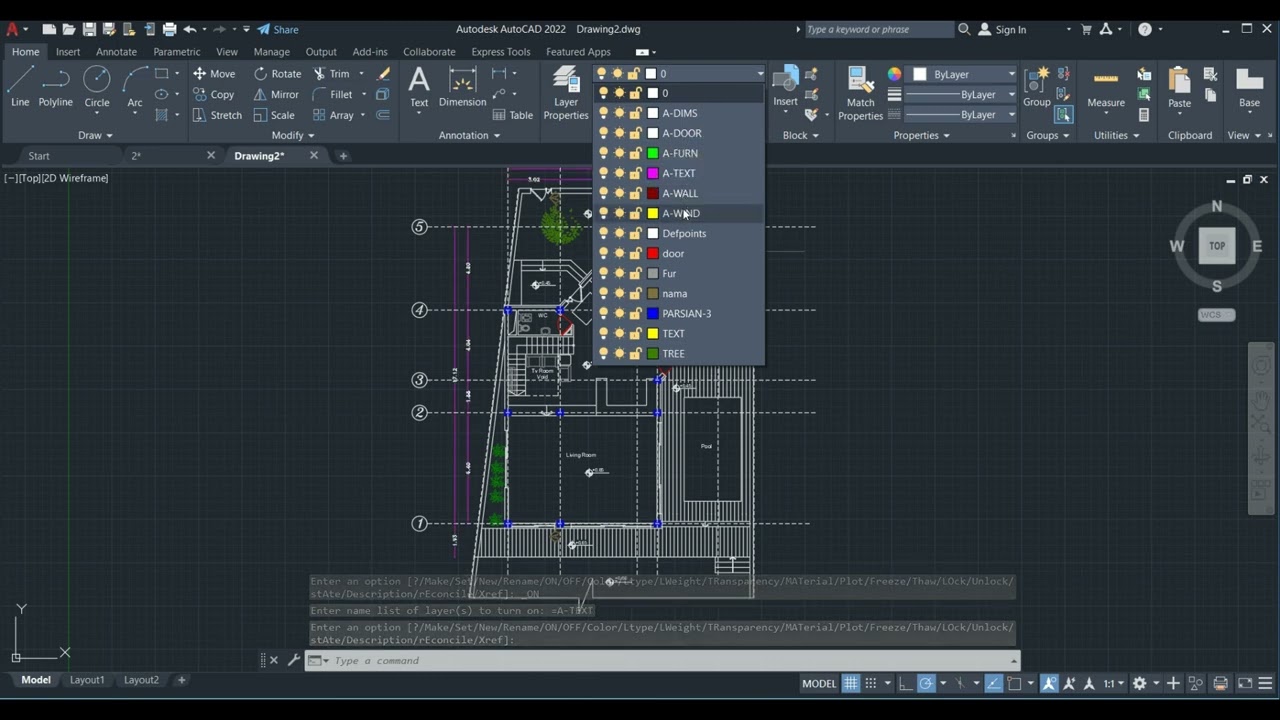The image size is (1280, 720).
Task: Click the Array tool
Action: coord(333,115)
